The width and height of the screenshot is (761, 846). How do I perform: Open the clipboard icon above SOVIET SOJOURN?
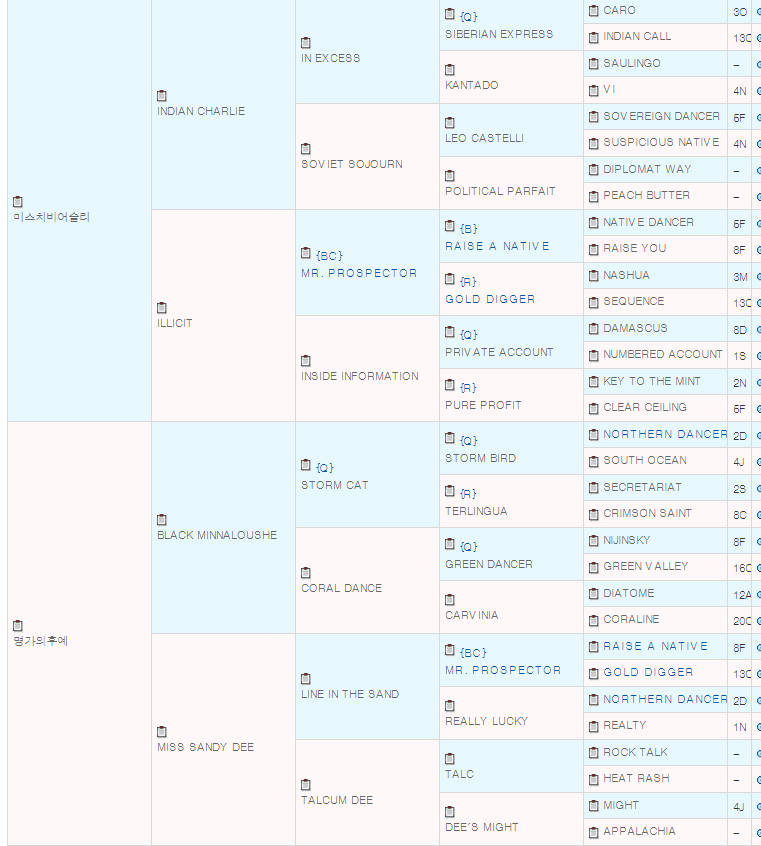(x=306, y=149)
